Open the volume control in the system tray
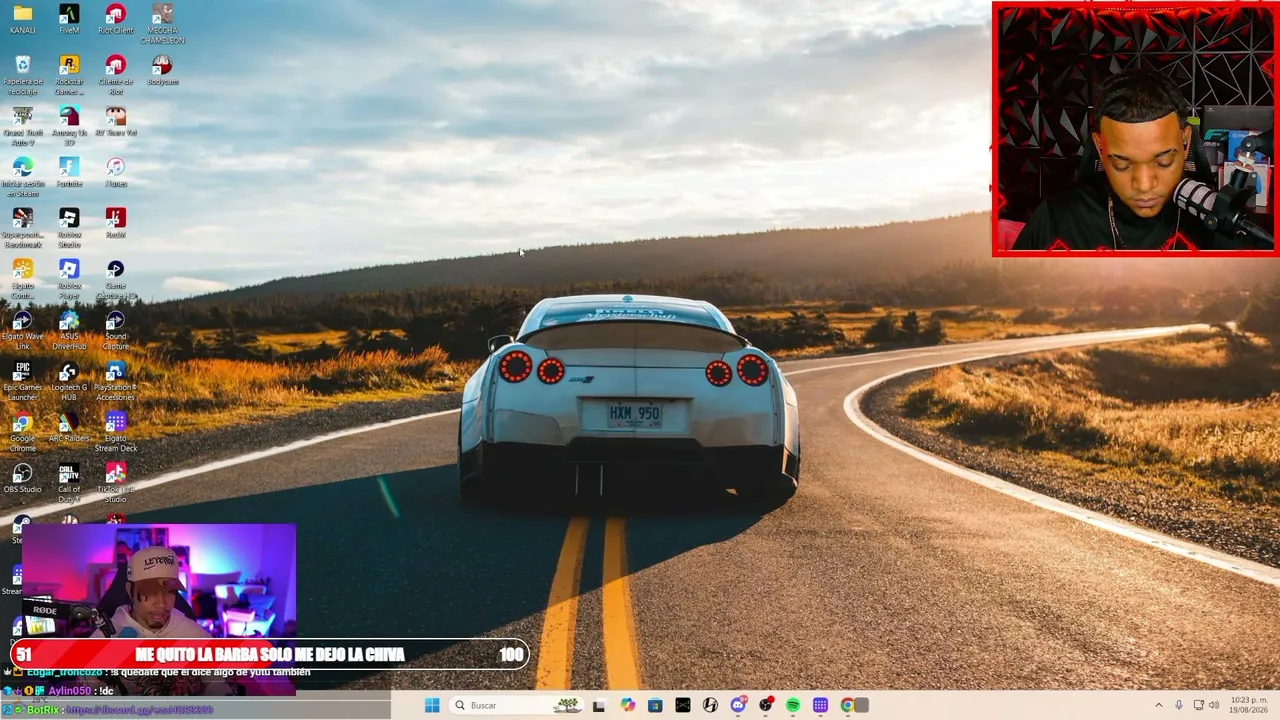 click(x=1214, y=705)
